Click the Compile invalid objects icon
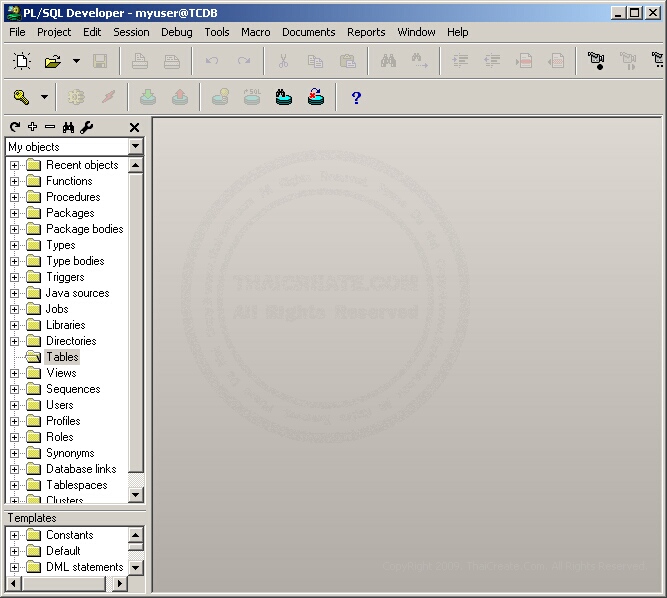The width and height of the screenshot is (667, 598). pyautogui.click(x=316, y=97)
